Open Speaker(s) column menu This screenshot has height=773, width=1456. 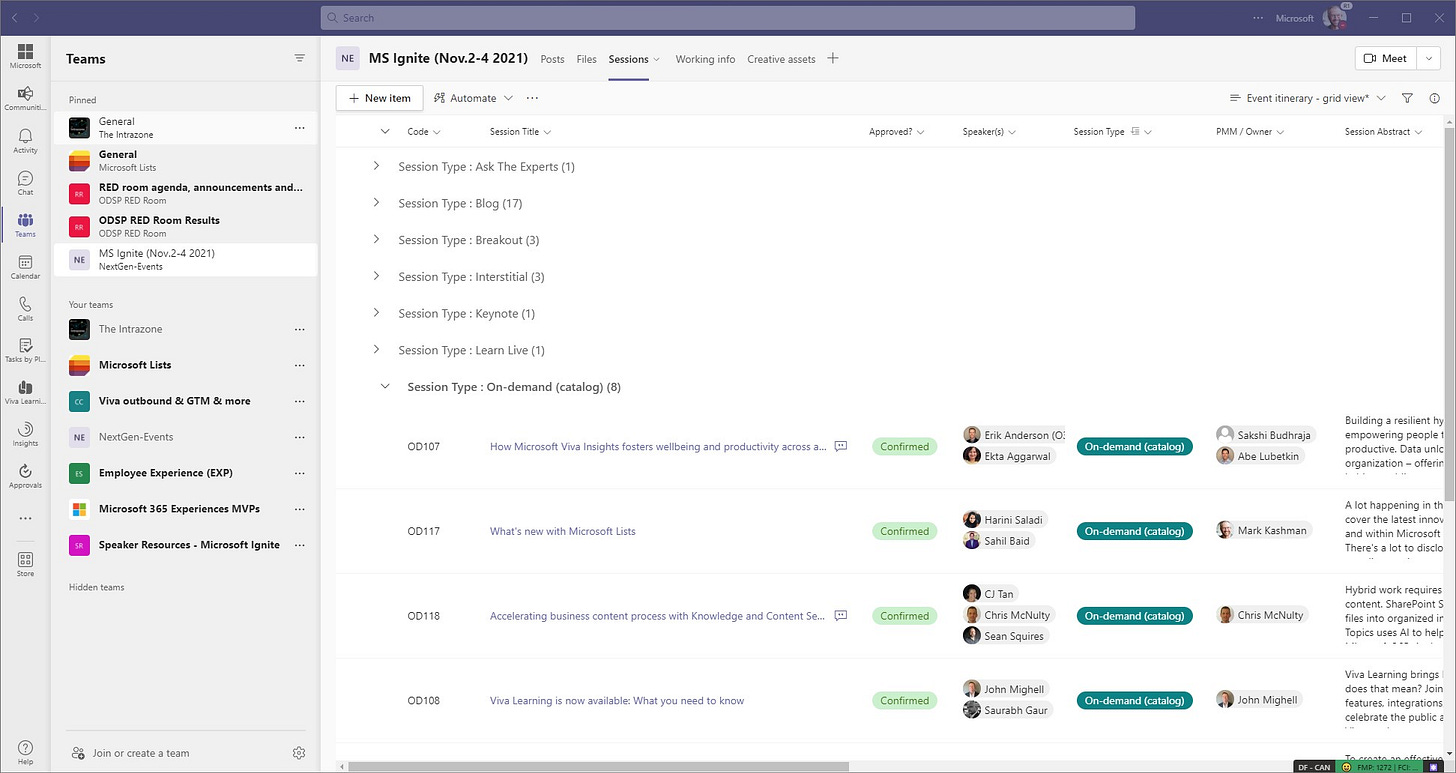point(989,132)
